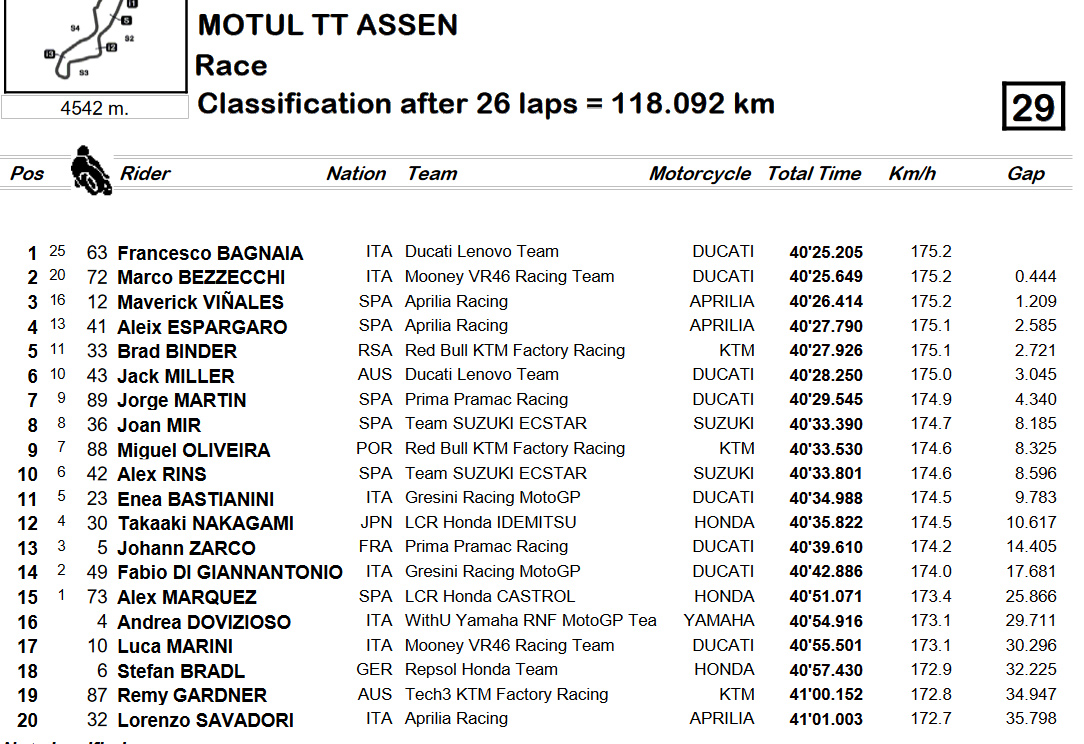Select Takaaki NAKAGAMI in the results

coord(205,523)
